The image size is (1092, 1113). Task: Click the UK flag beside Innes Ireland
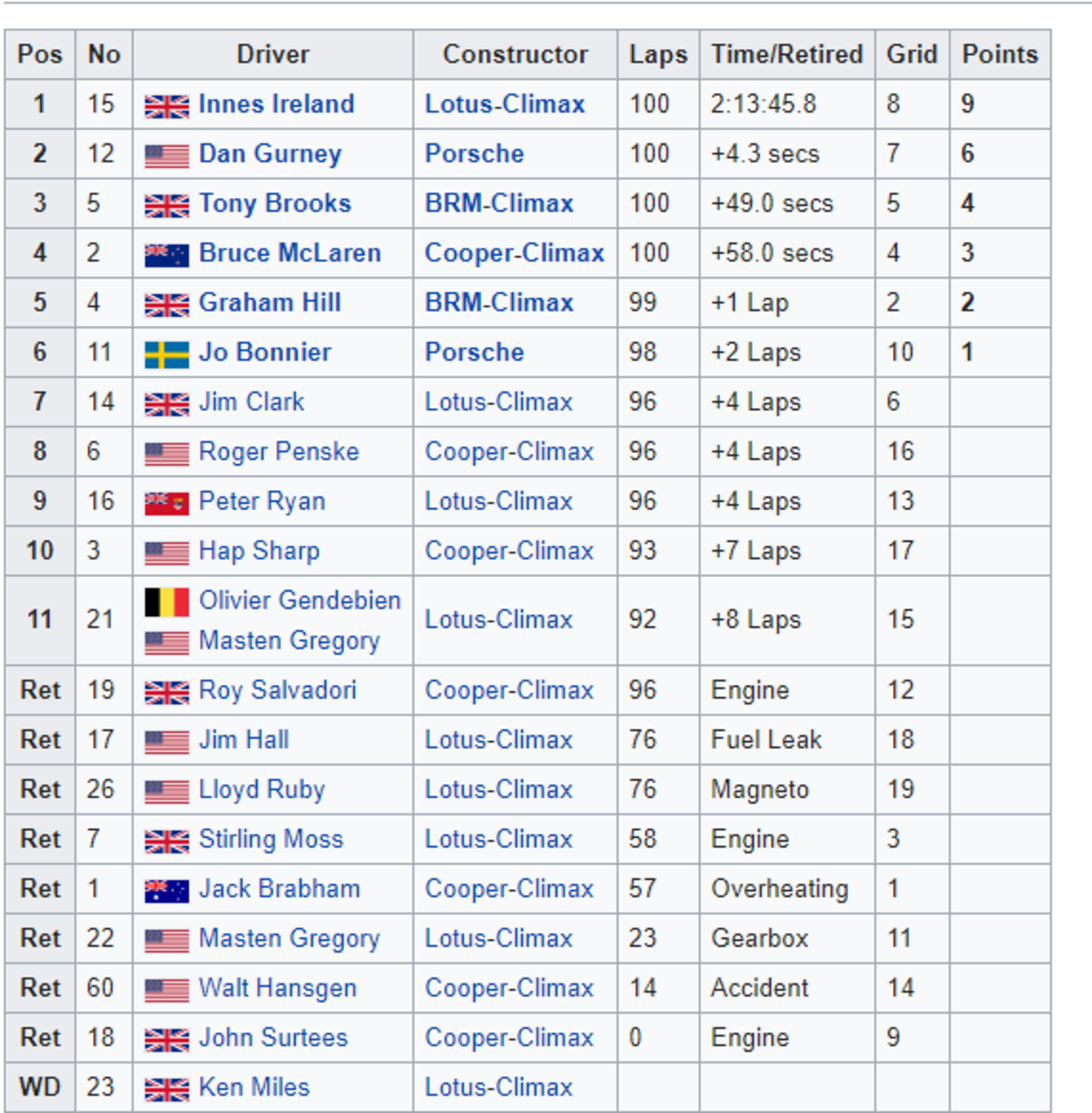pyautogui.click(x=167, y=106)
